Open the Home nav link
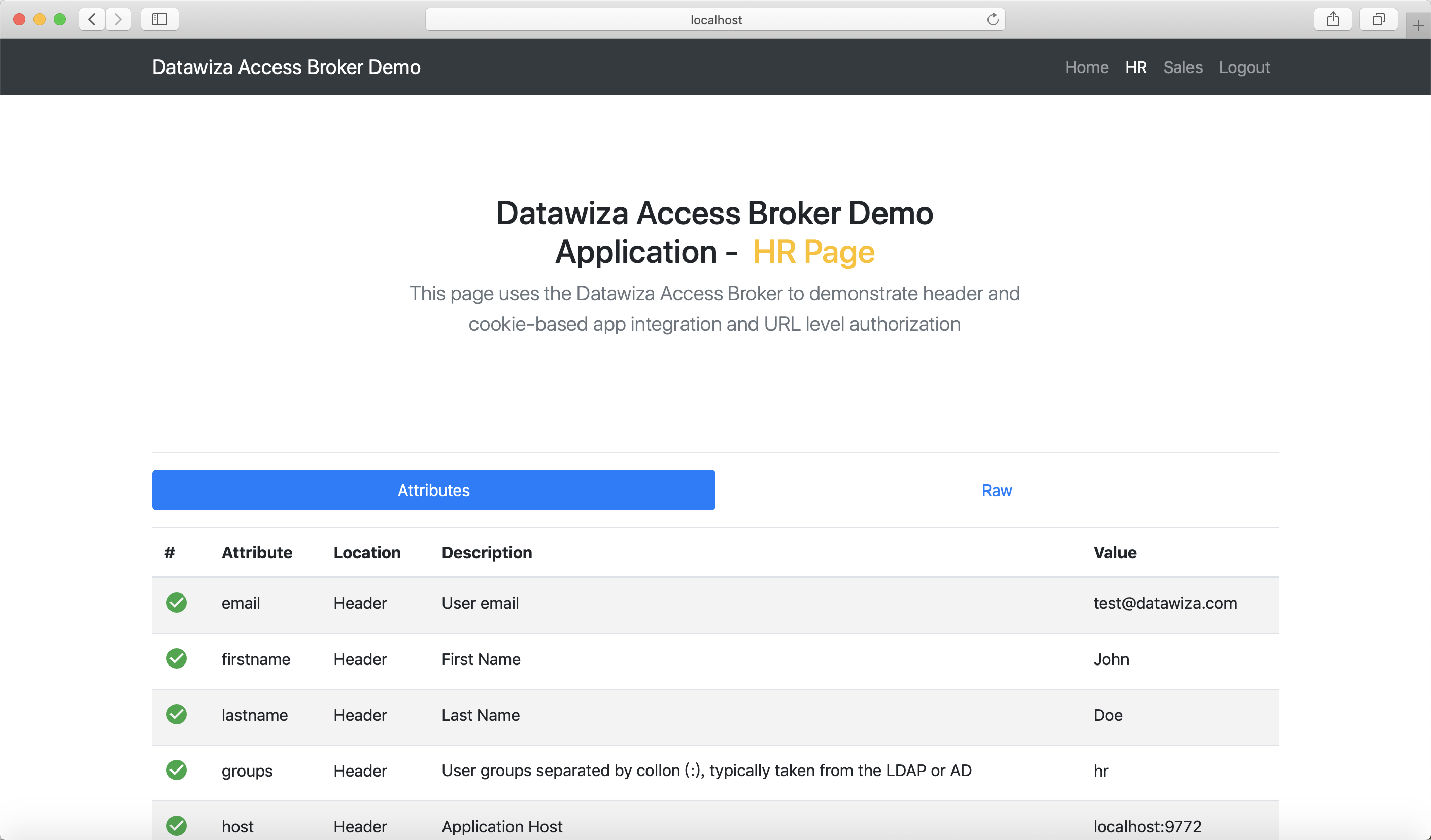 1086,67
